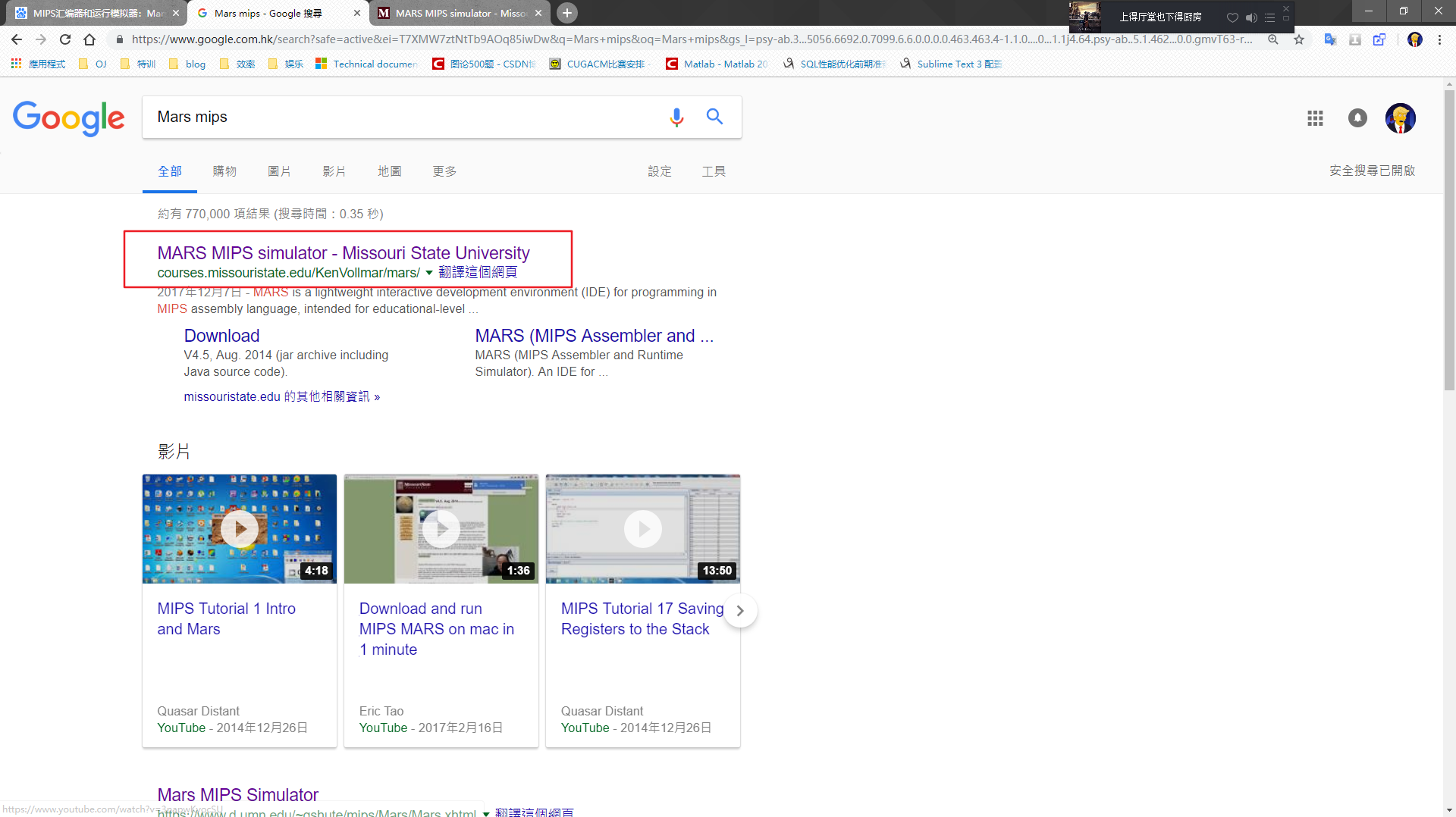Open the music widget playlist icon
This screenshot has height=817, width=1456.
pyautogui.click(x=1269, y=17)
